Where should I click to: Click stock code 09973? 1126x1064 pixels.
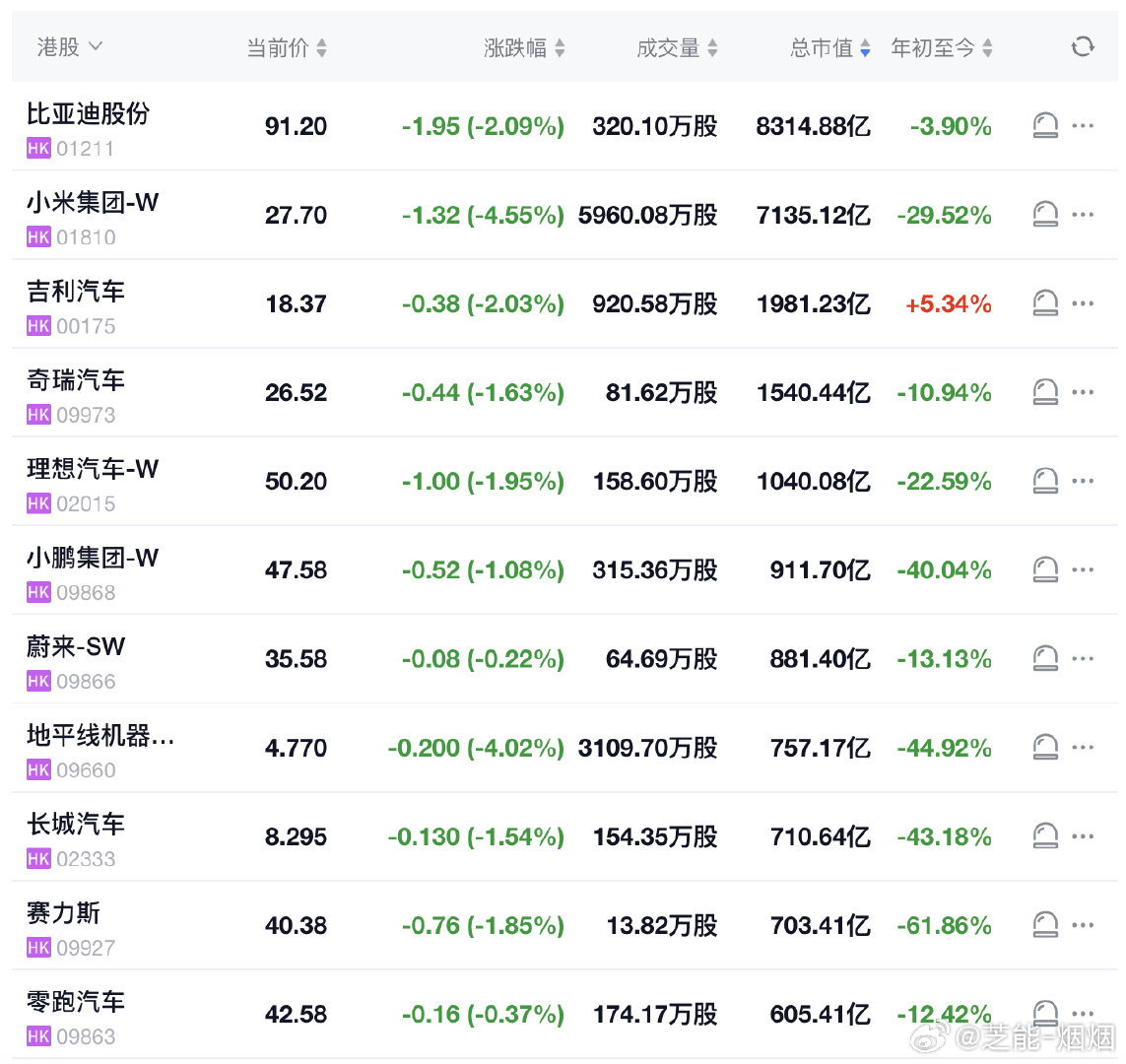click(x=86, y=415)
